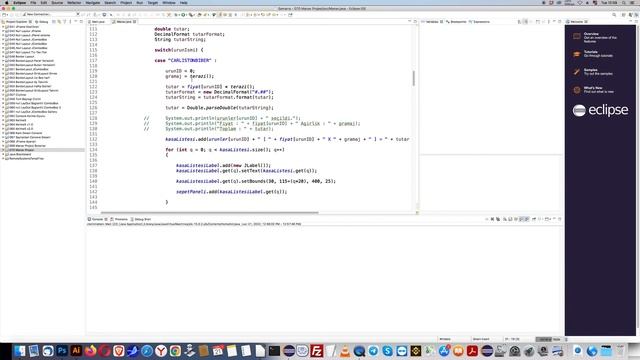640x360 pixels.
Task: Open the Refactor menu
Action: [x=74, y=2]
